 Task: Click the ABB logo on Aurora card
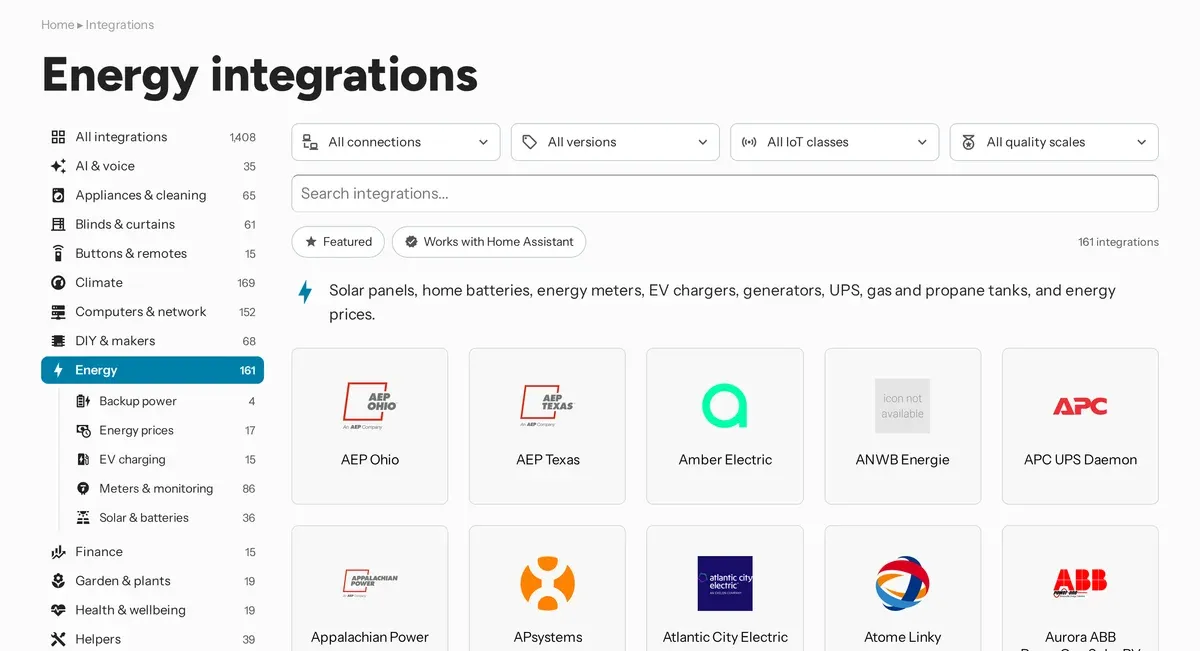point(1080,583)
